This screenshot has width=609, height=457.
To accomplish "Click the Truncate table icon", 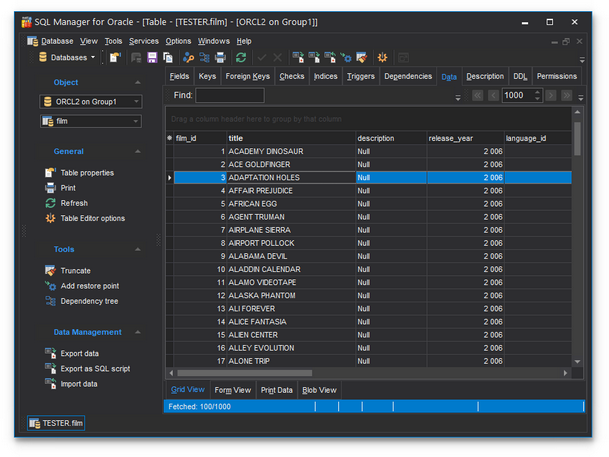I will pyautogui.click(x=51, y=271).
